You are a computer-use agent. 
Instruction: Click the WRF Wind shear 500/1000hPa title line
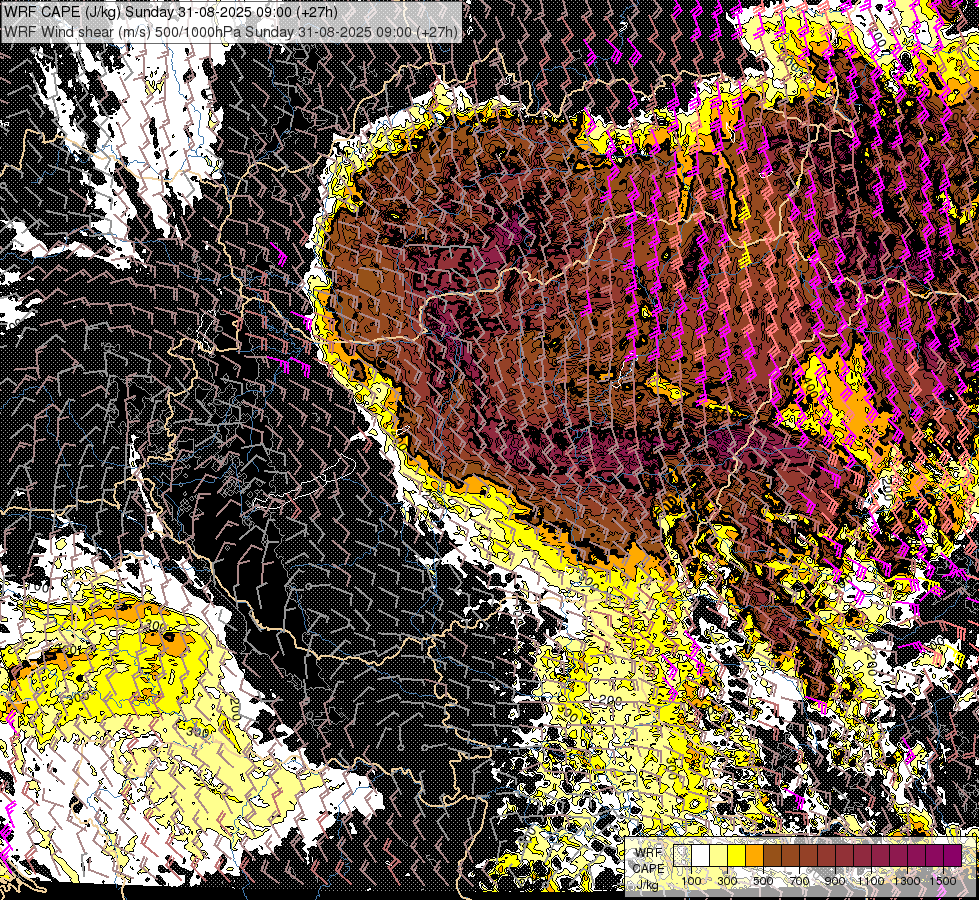point(230,31)
